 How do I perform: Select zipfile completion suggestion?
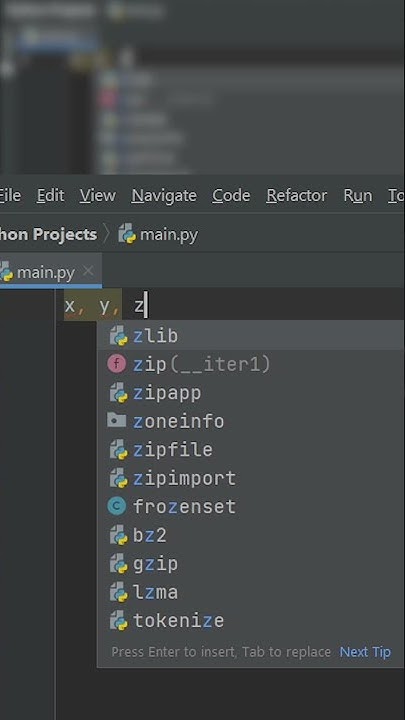click(251, 450)
